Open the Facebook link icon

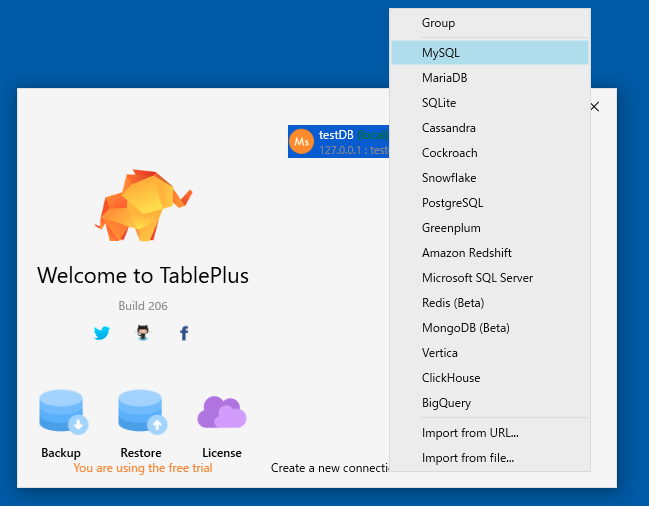tap(184, 333)
